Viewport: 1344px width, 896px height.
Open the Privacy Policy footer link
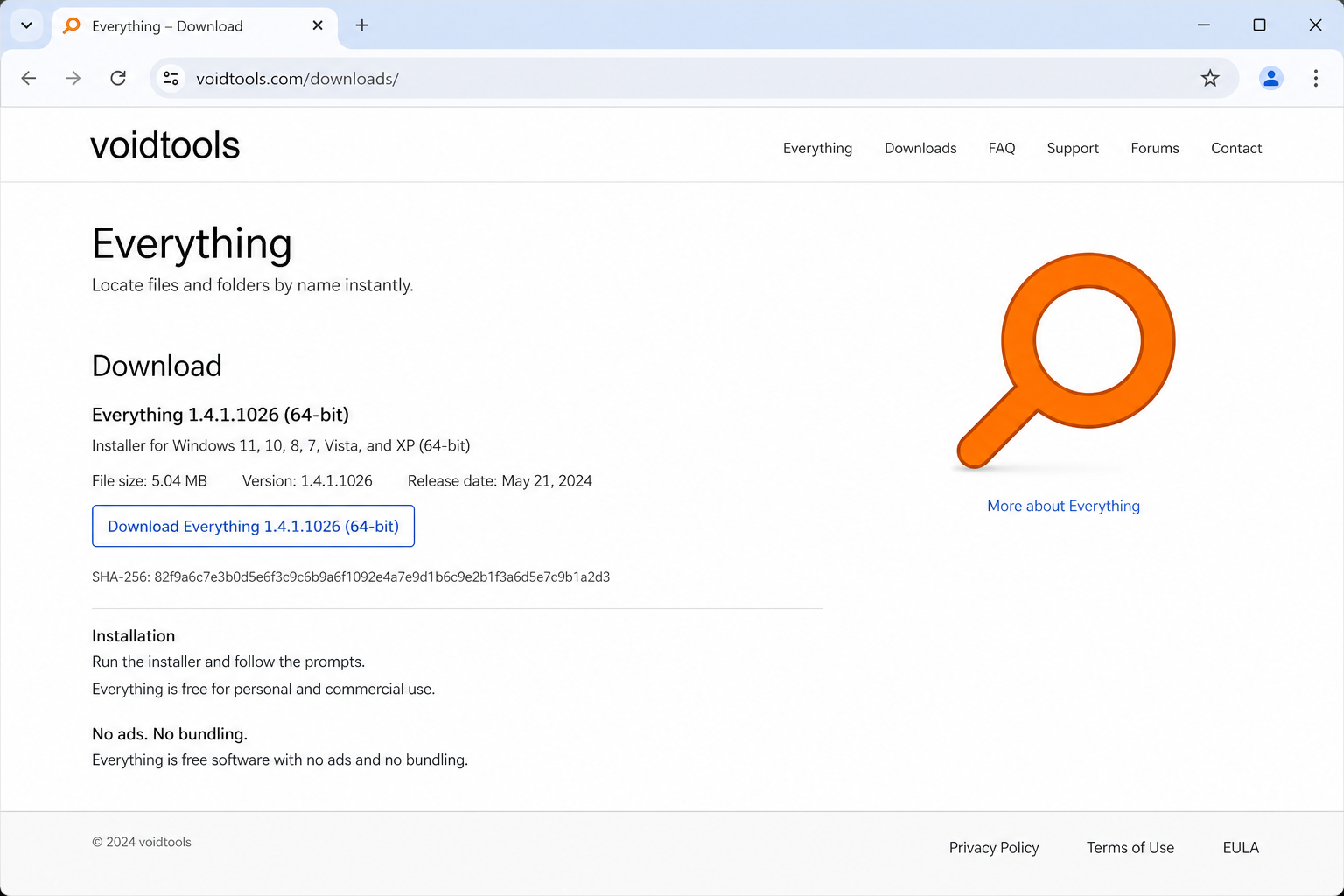coord(994,847)
